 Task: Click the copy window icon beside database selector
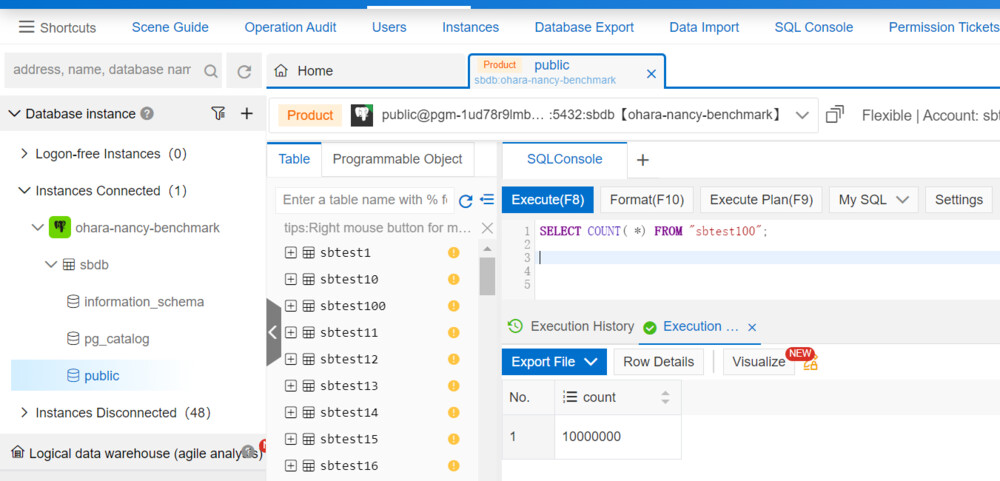834,115
